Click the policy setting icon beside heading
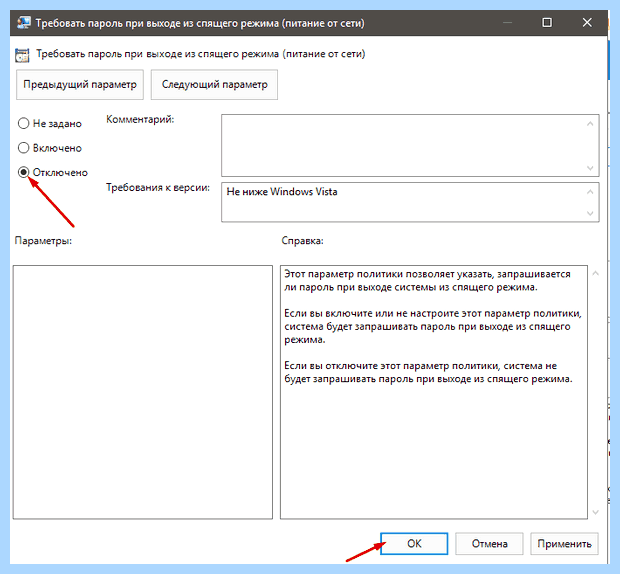This screenshot has height=574, width=620. (22, 55)
